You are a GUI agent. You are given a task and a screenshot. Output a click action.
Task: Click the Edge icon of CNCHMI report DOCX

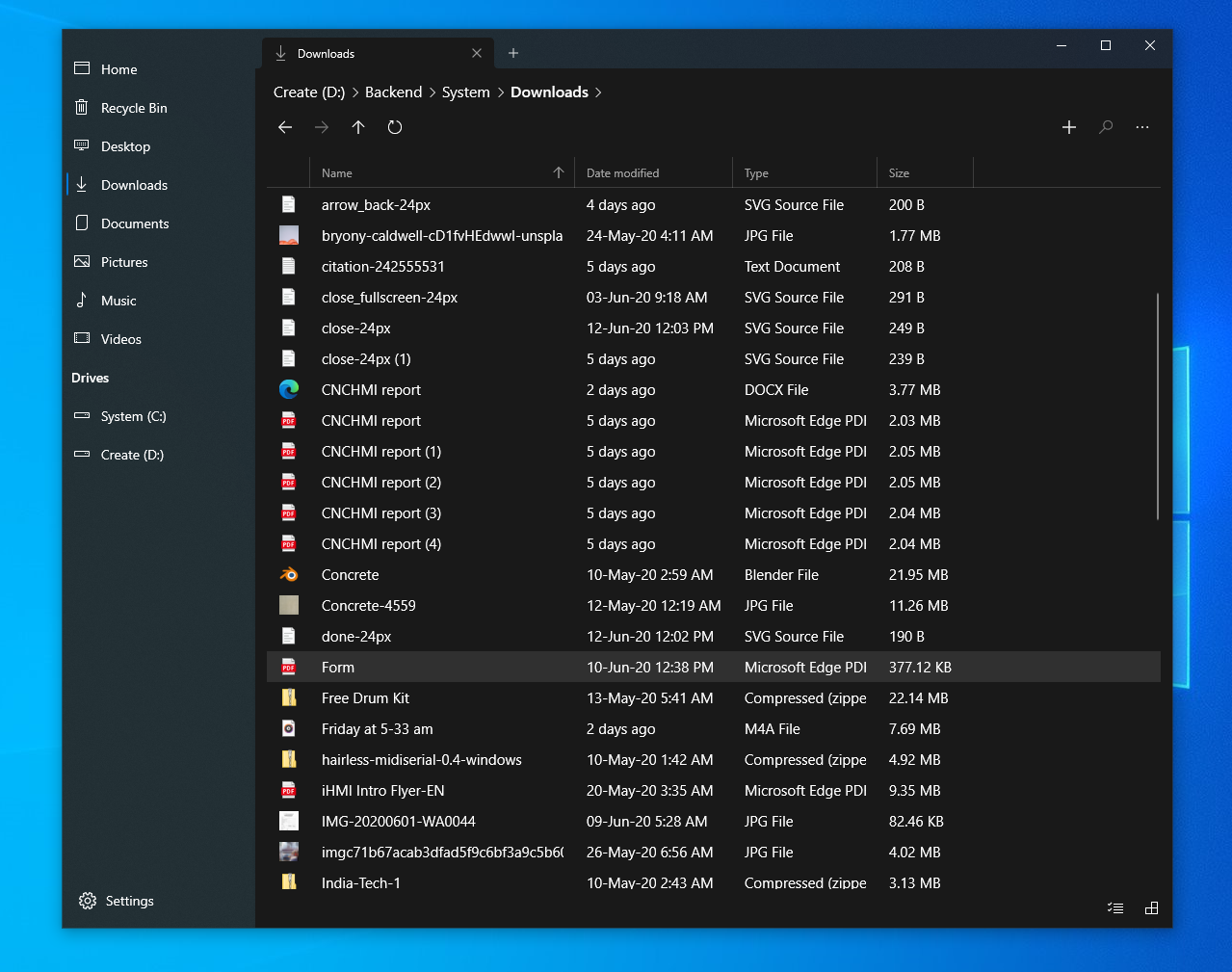(289, 390)
